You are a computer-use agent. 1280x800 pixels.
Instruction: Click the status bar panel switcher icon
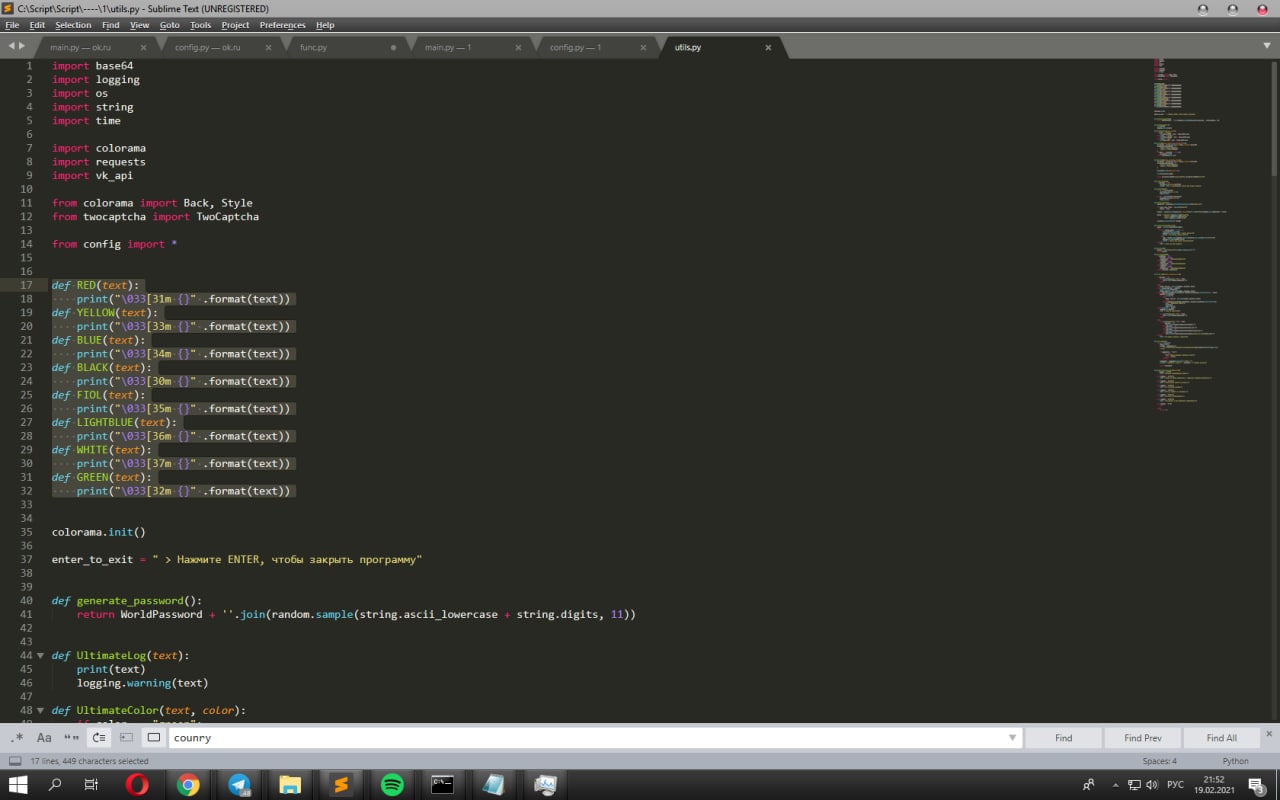pyautogui.click(x=15, y=761)
